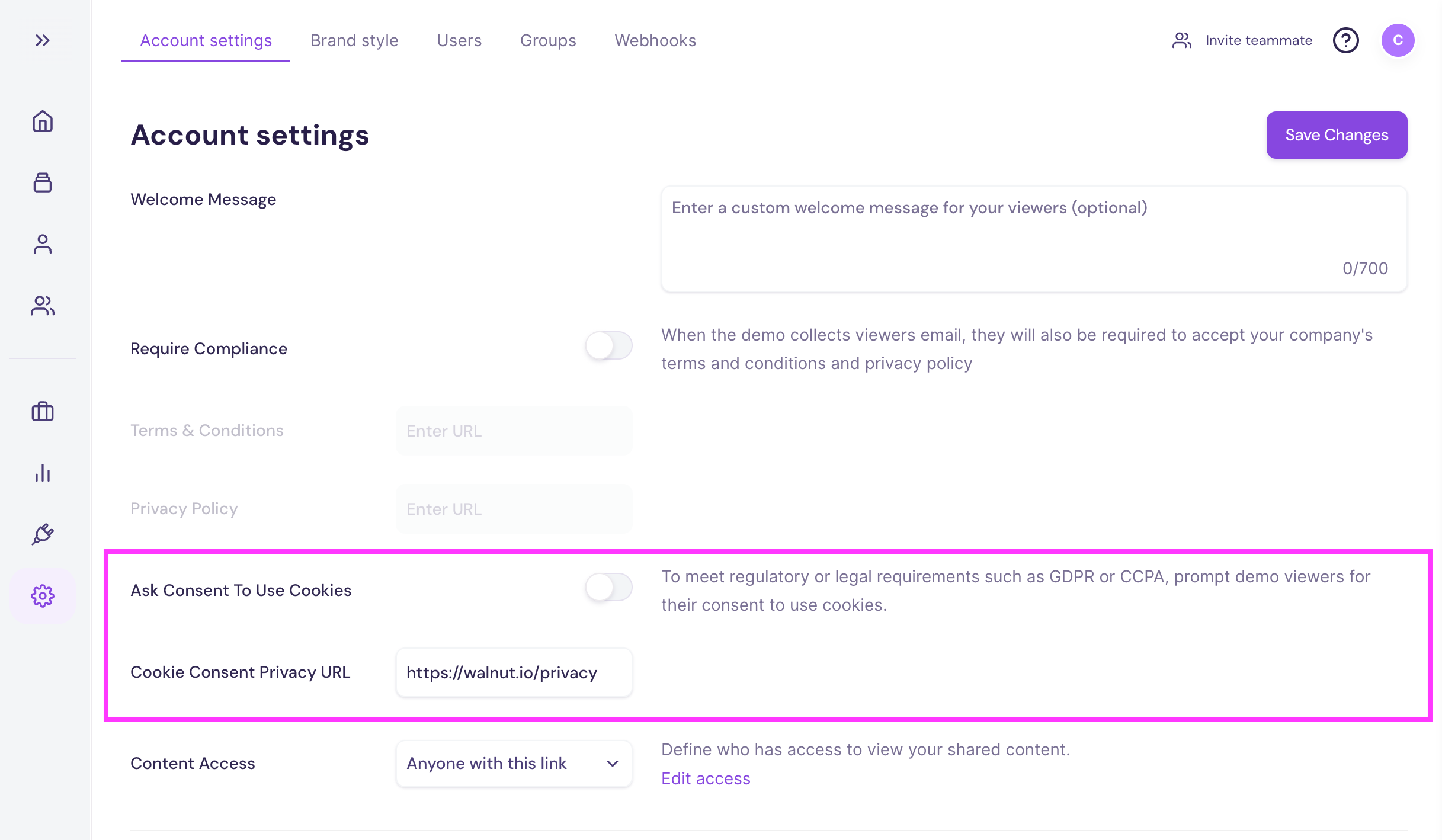The image size is (1442, 840).
Task: Open the Users tab
Action: coord(459,40)
